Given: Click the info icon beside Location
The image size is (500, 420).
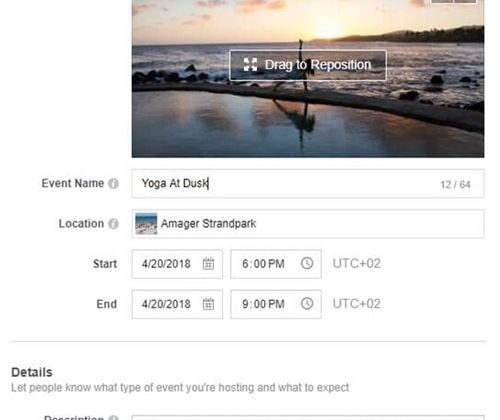Looking at the screenshot, I should (113, 224).
